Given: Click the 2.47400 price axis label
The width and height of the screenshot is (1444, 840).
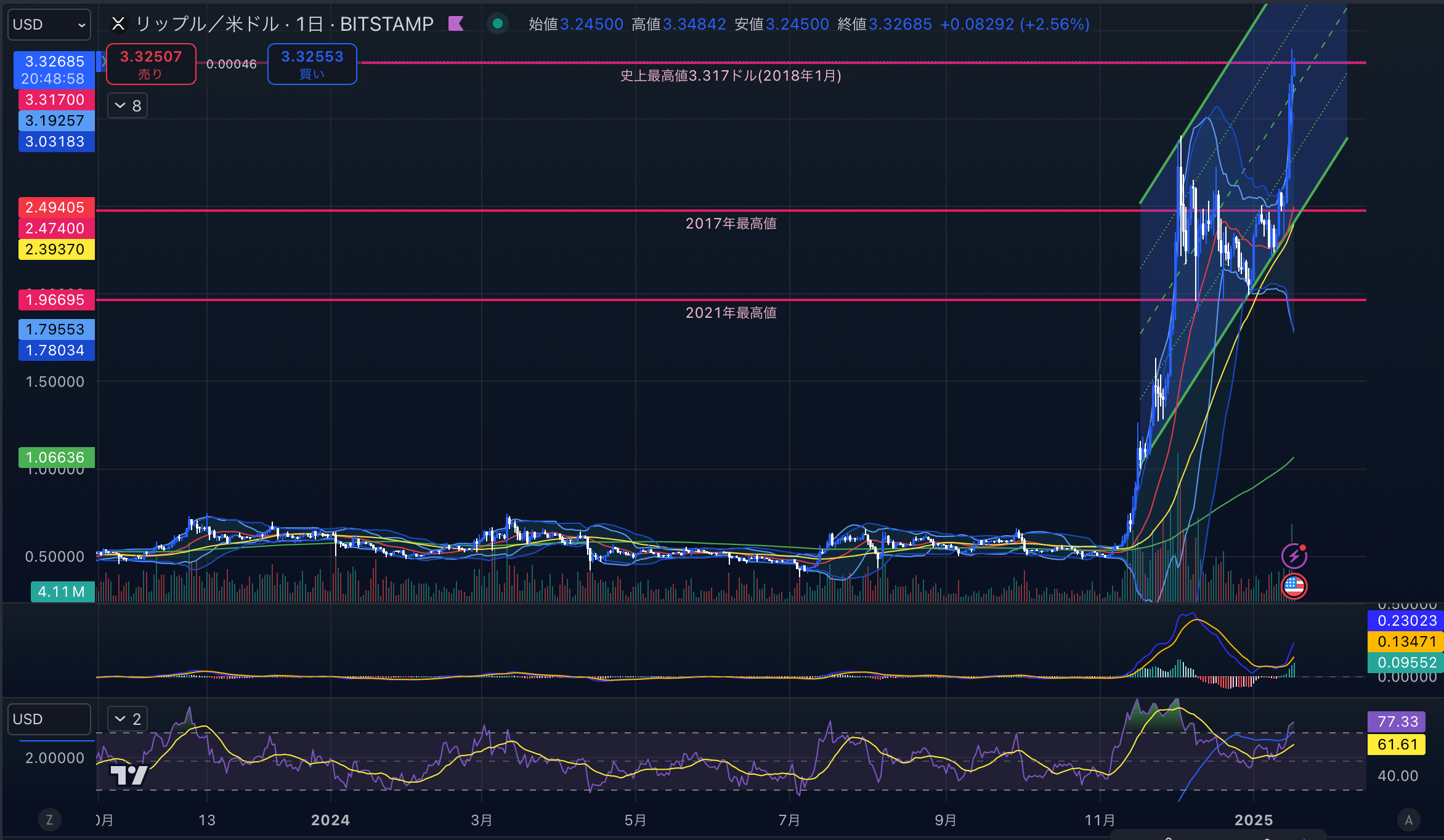Looking at the screenshot, I should (57, 228).
